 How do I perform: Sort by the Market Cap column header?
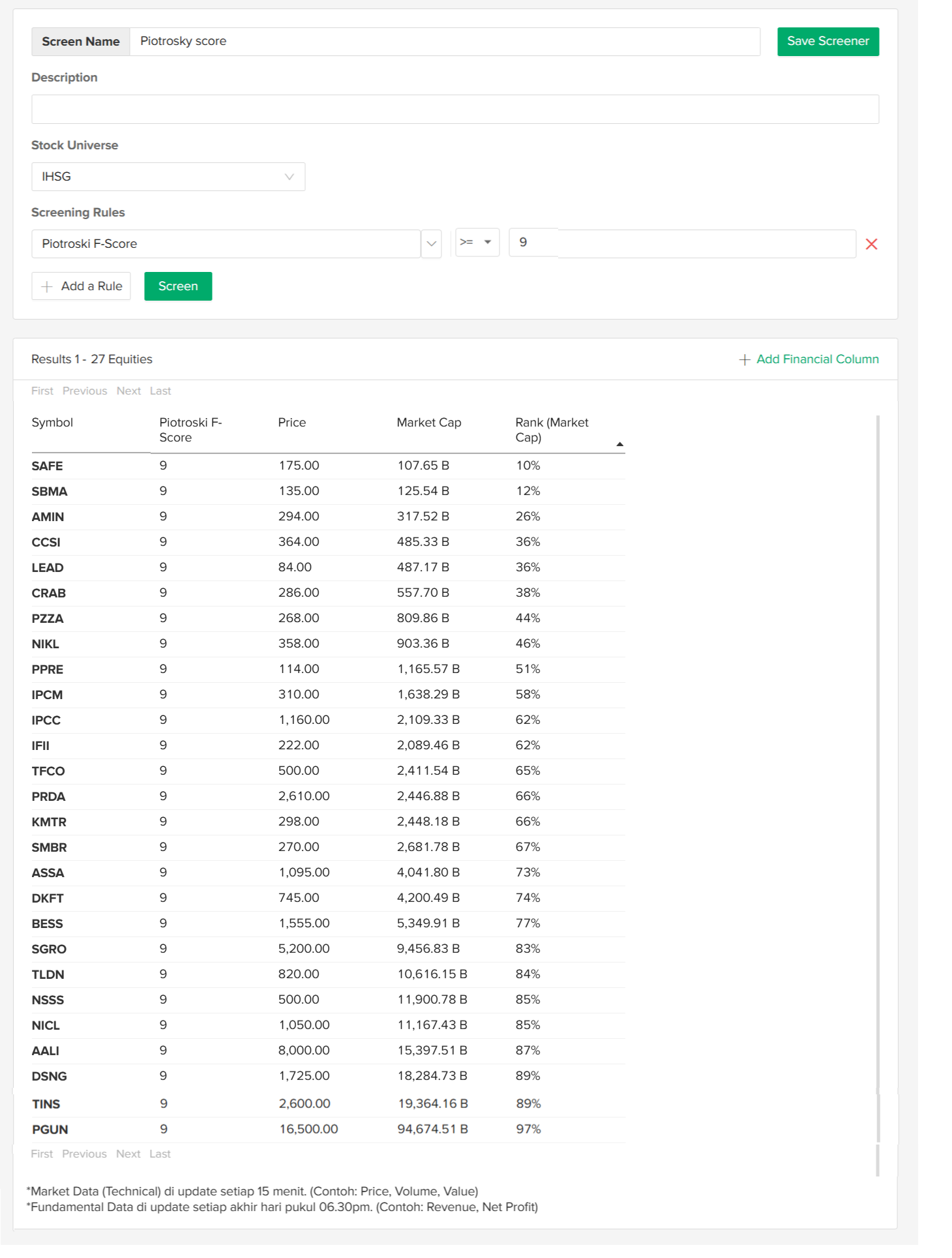point(428,423)
